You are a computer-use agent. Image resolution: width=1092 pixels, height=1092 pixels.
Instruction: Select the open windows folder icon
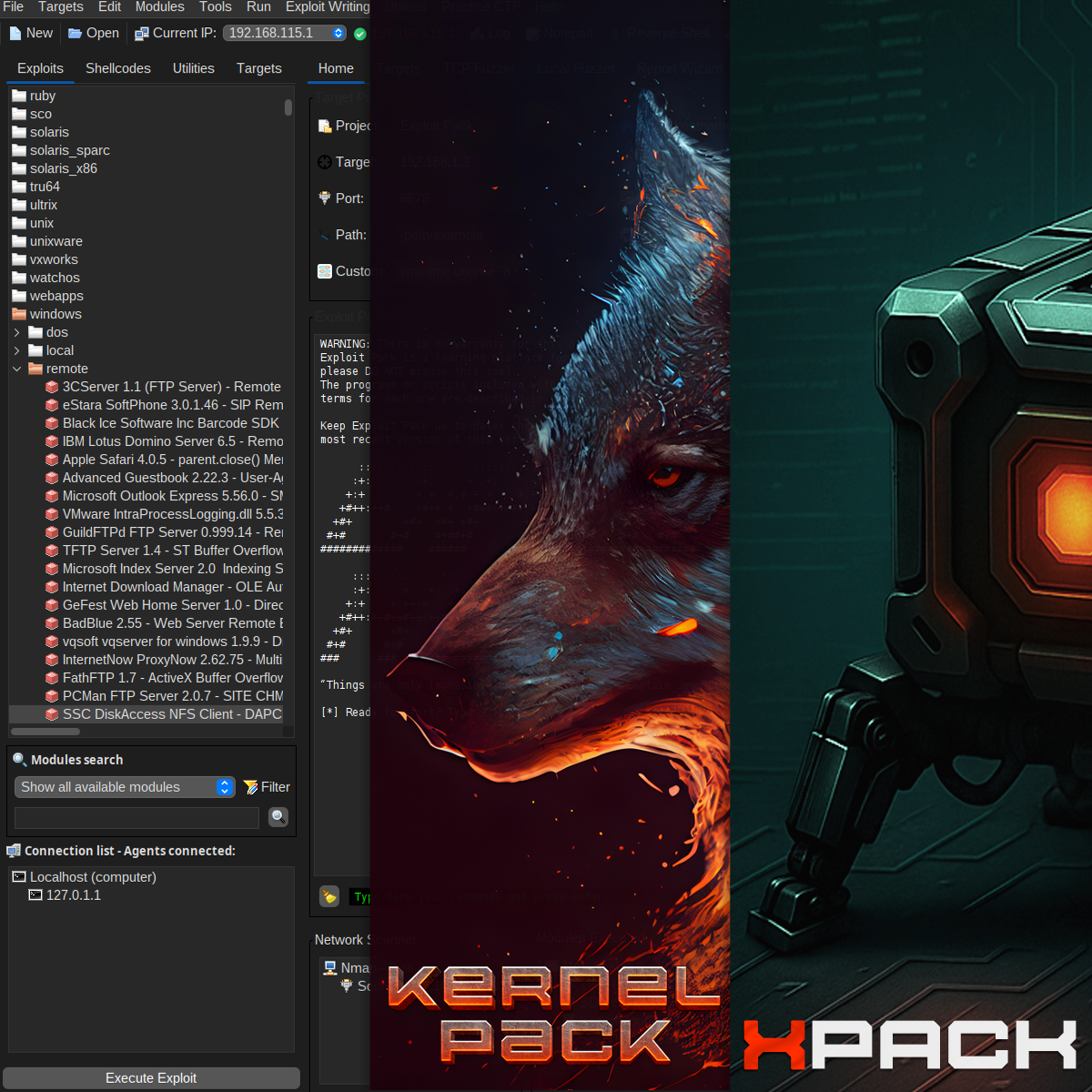coord(19,314)
